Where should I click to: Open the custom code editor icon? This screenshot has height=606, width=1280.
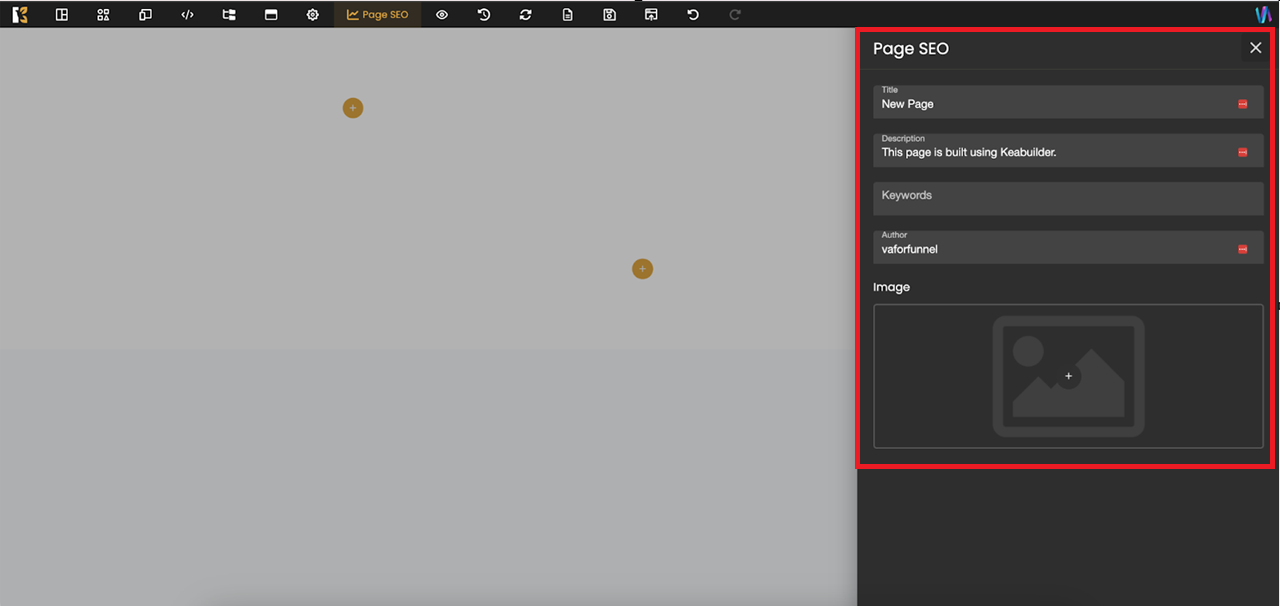pyautogui.click(x=187, y=15)
